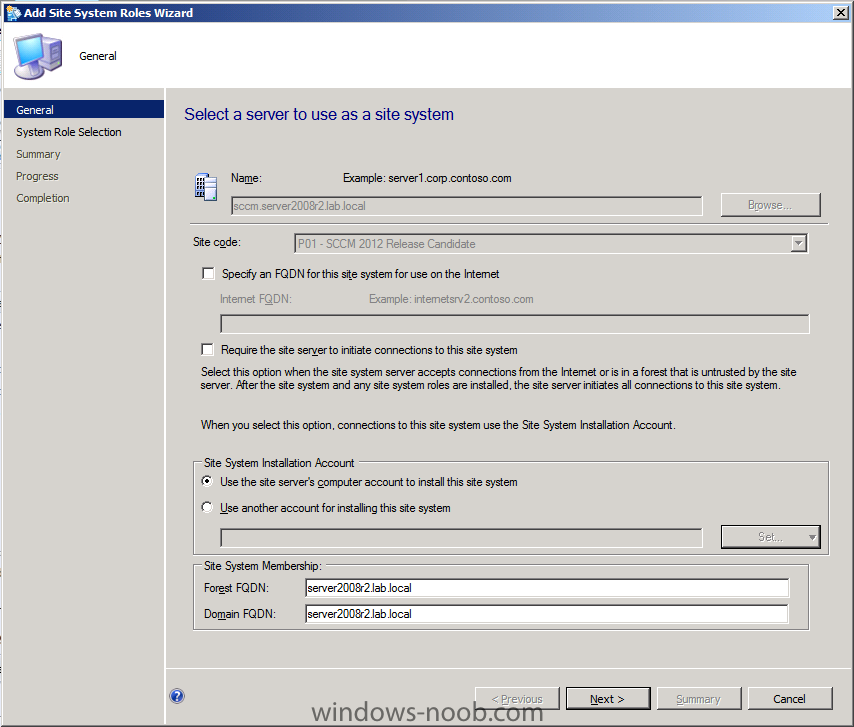Click the Next > button
Viewport: 854px width, 727px height.
pyautogui.click(x=608, y=699)
